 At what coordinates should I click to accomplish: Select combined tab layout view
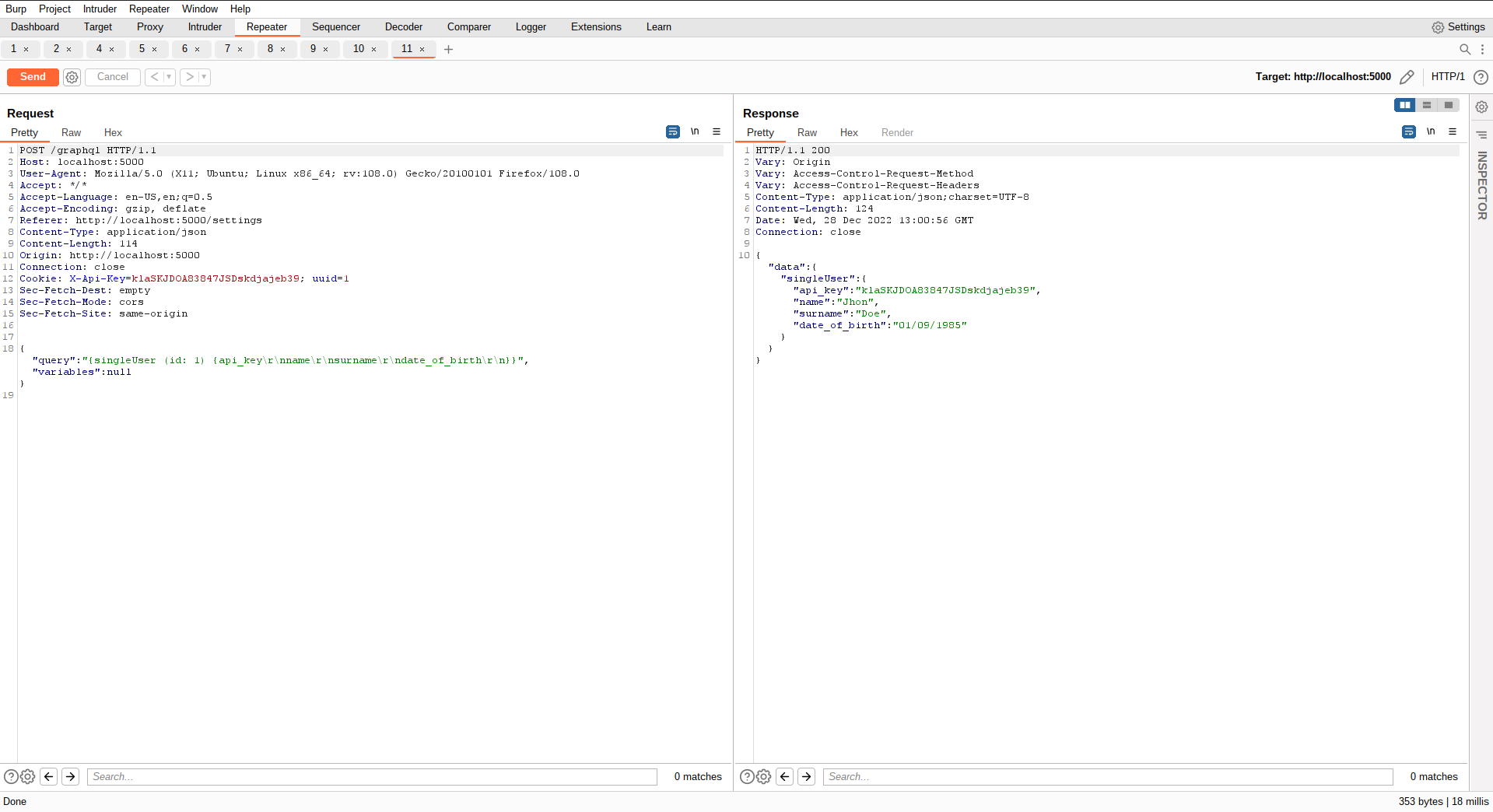[x=1449, y=105]
